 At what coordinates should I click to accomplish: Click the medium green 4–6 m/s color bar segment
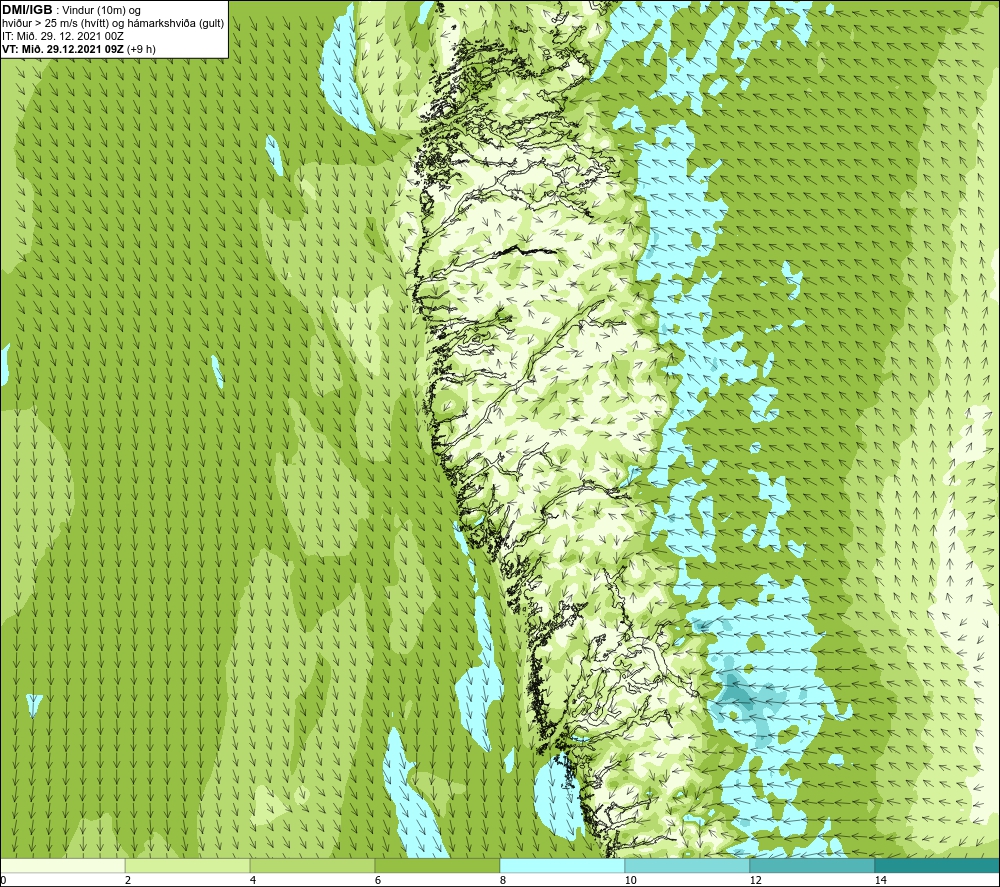[312, 865]
